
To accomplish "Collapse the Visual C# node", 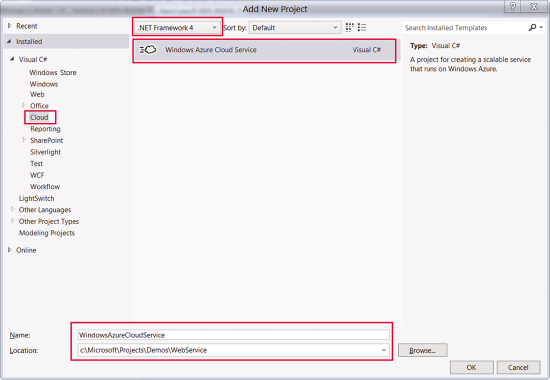I will (x=12, y=59).
